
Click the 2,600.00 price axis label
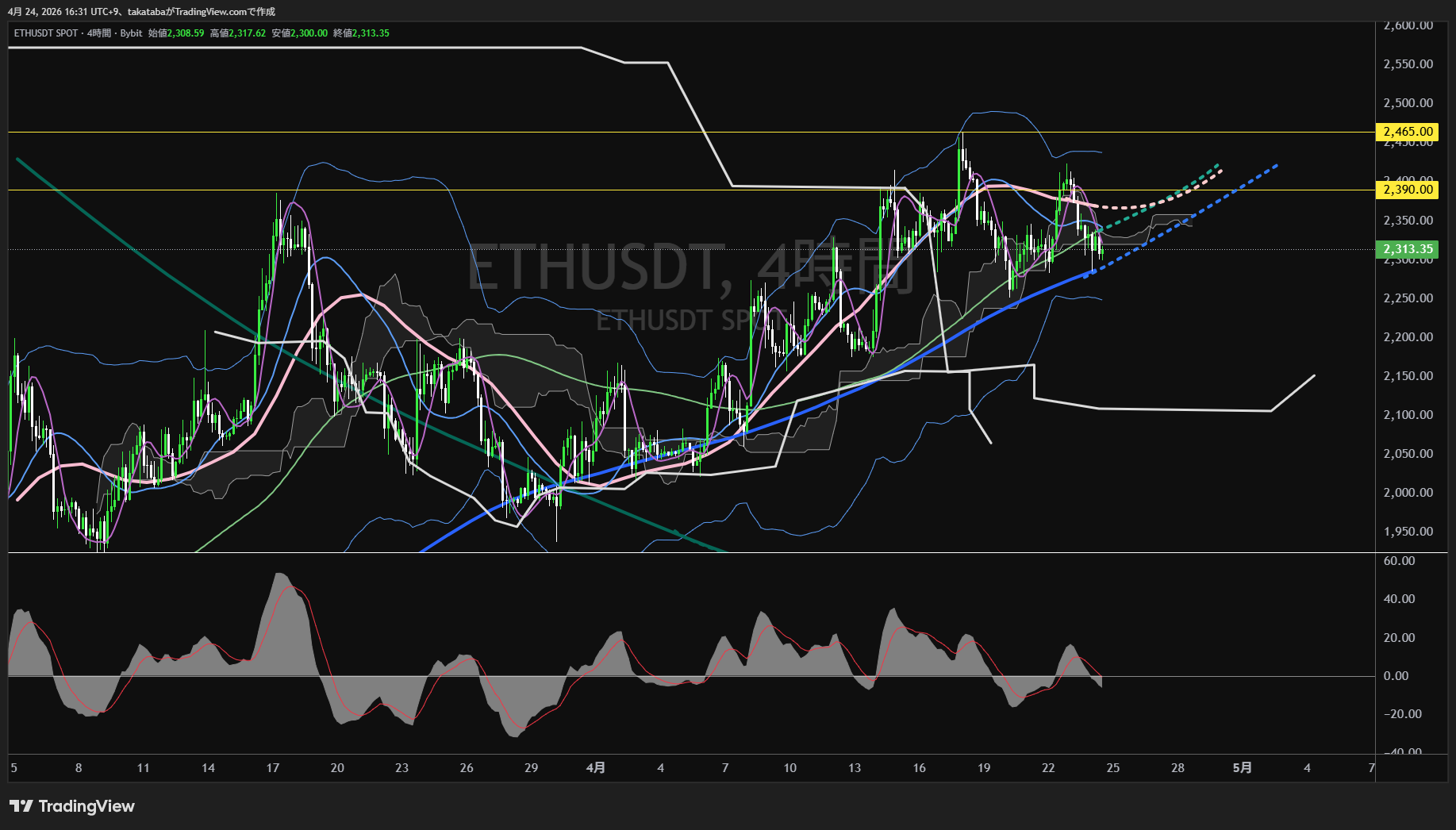click(1408, 26)
